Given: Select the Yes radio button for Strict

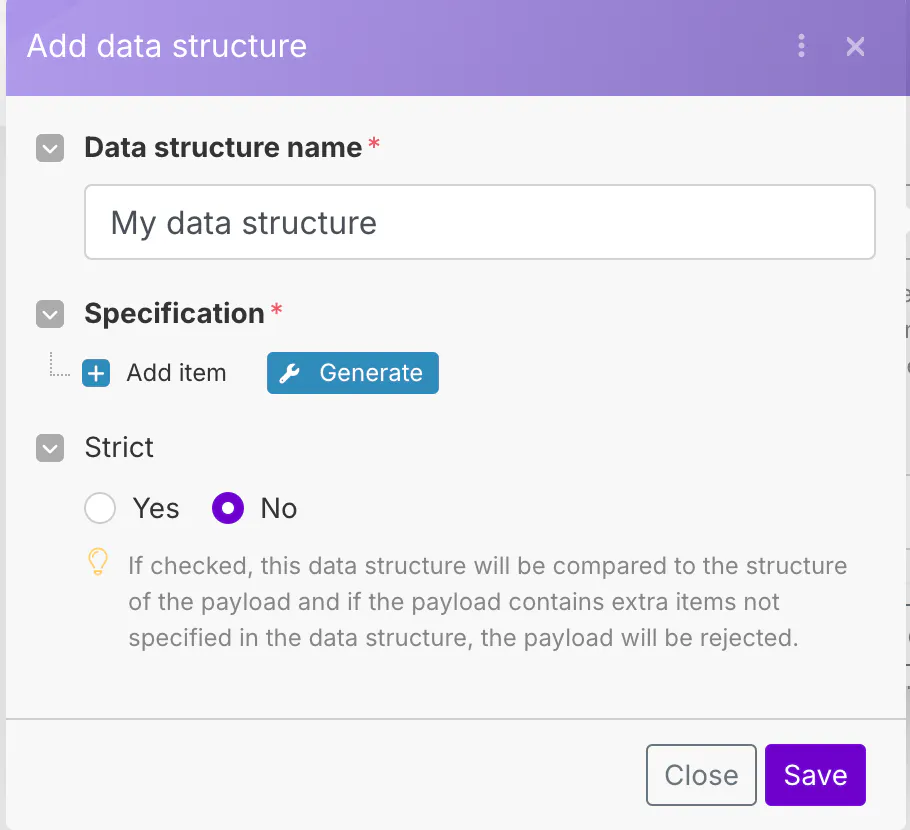Looking at the screenshot, I should pos(100,509).
